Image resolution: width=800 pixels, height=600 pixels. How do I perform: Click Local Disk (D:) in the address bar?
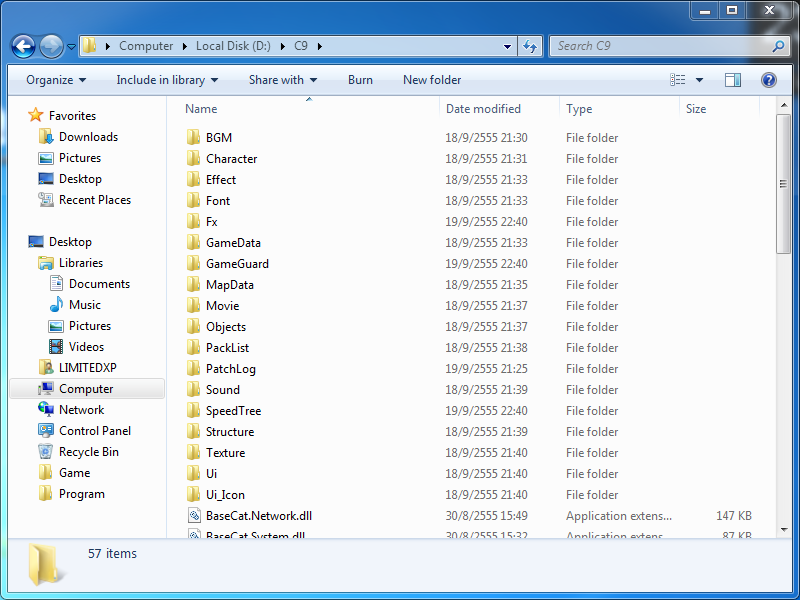pos(233,46)
